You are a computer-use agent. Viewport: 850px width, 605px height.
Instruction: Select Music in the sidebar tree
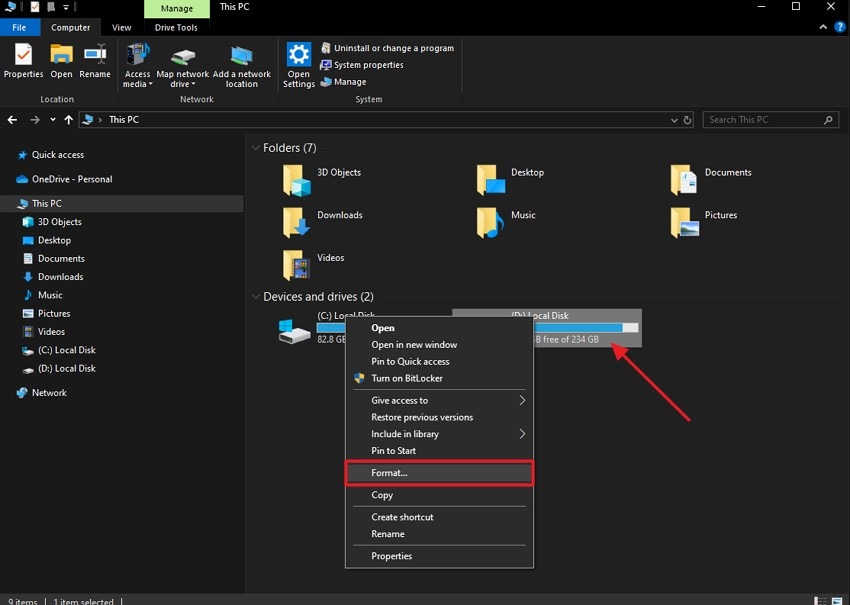pos(50,295)
